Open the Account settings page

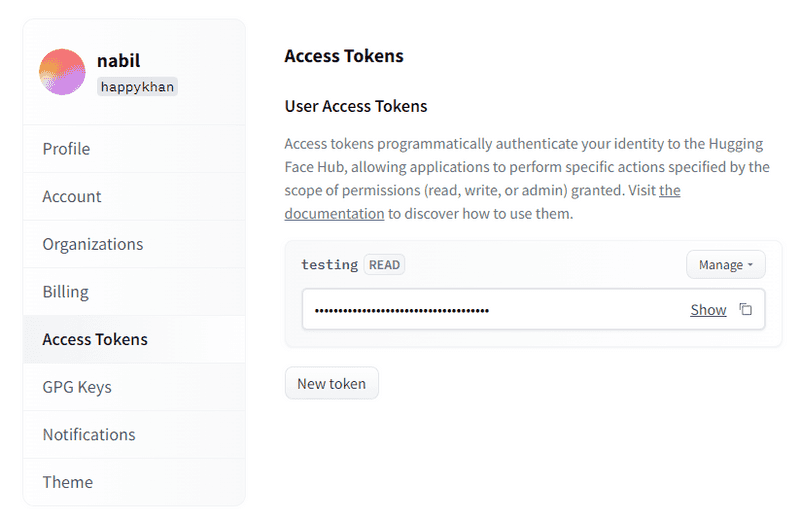[x=134, y=196]
